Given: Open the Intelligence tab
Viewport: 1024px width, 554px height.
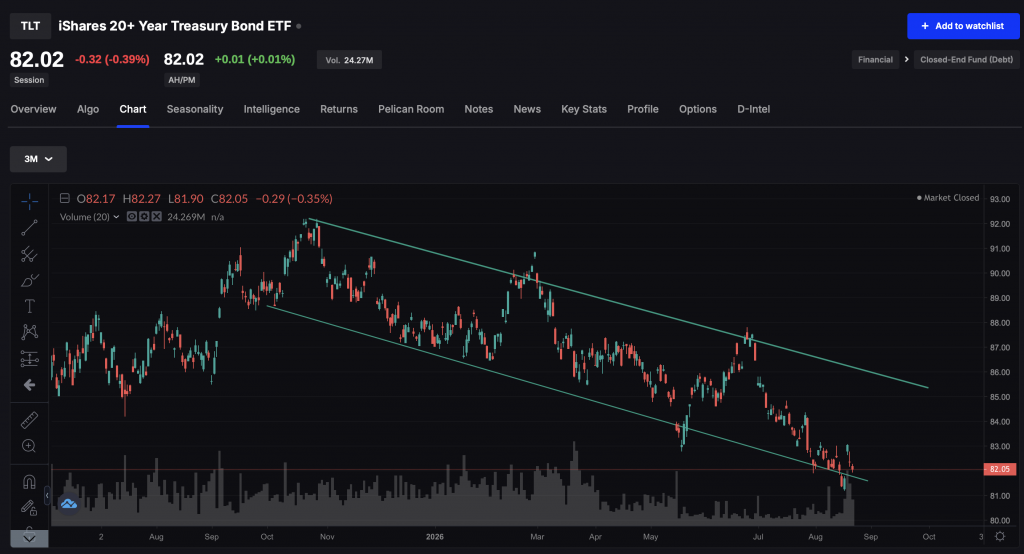Looking at the screenshot, I should pyautogui.click(x=272, y=109).
